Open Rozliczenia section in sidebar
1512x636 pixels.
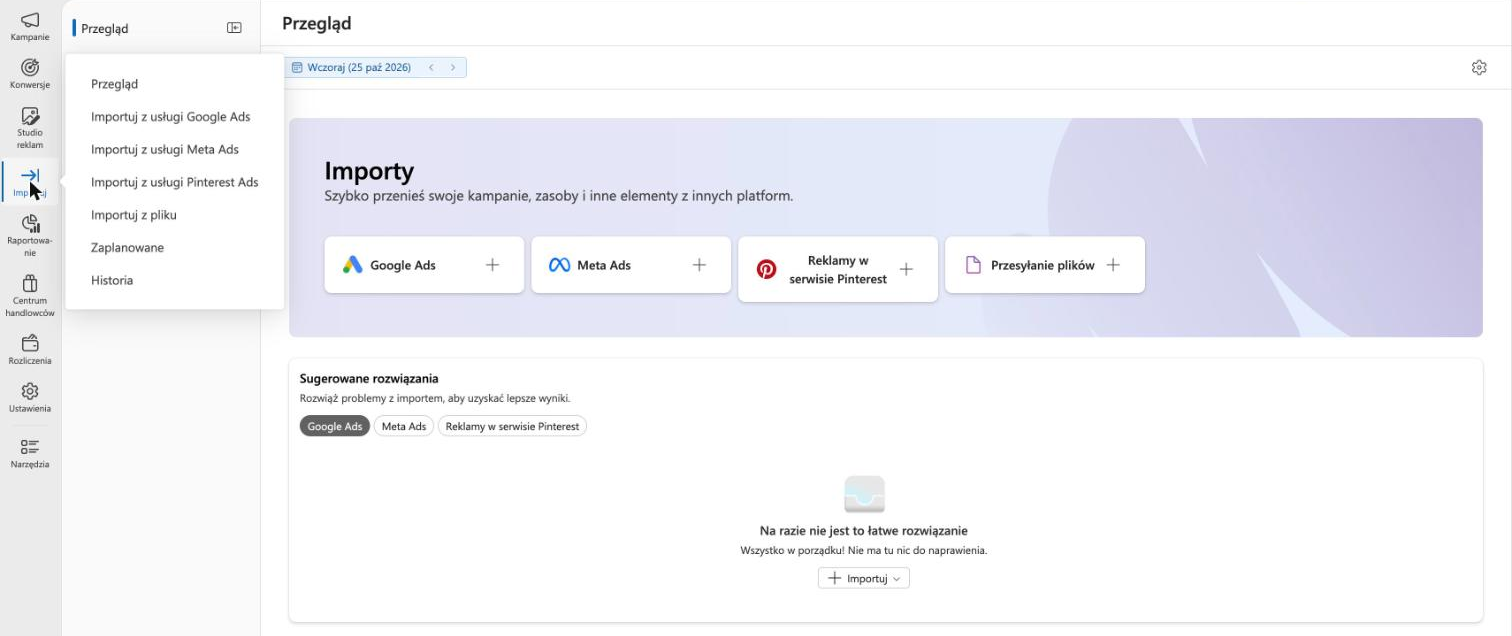click(x=30, y=350)
